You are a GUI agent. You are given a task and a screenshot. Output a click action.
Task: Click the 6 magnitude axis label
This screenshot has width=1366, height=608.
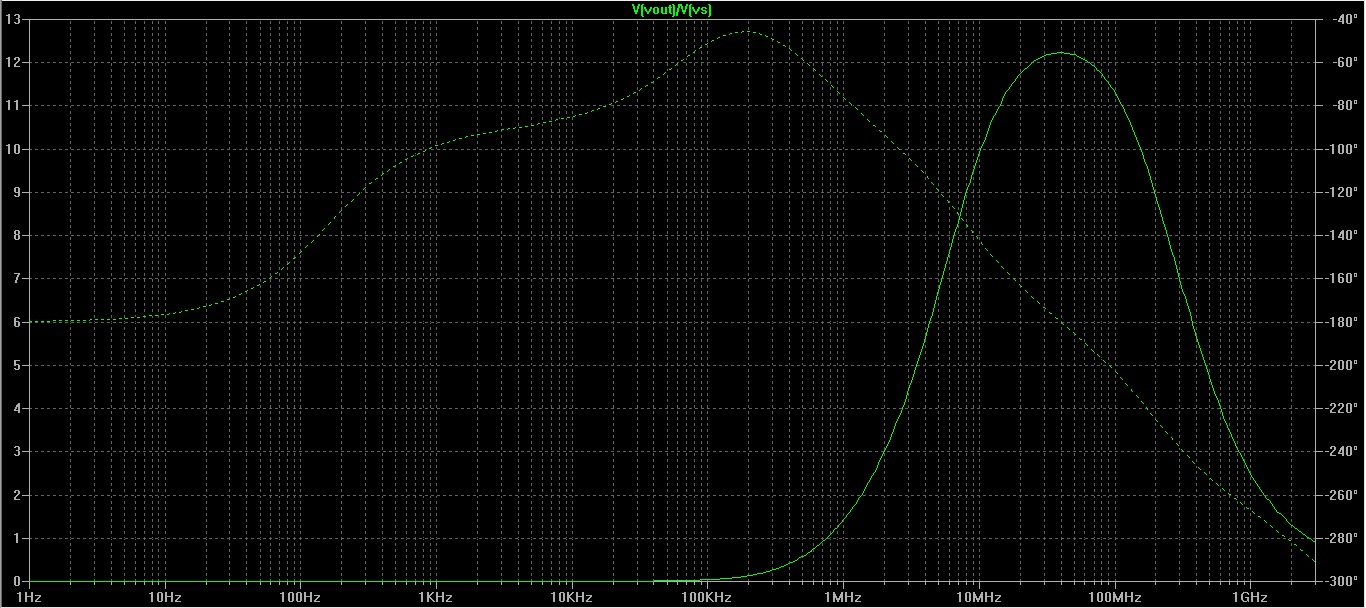[x=16, y=322]
